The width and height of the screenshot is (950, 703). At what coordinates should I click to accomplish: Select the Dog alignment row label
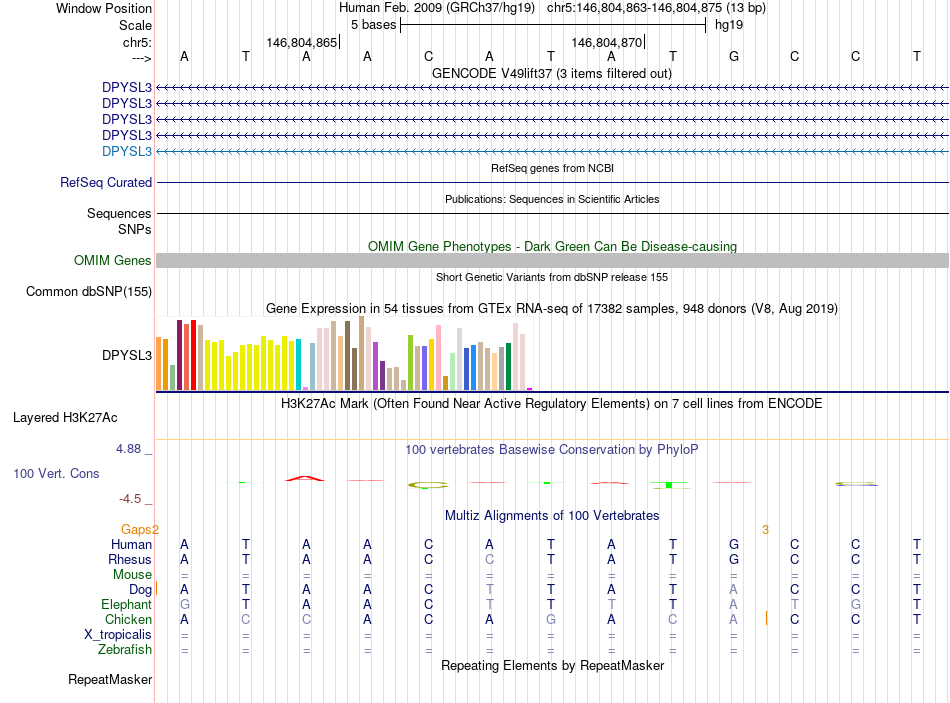[x=140, y=590]
